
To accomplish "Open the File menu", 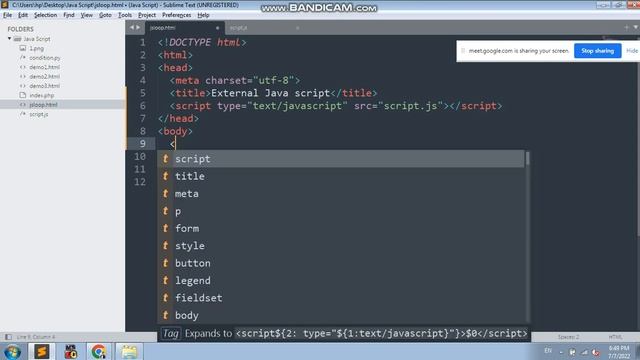I will [x=8, y=15].
